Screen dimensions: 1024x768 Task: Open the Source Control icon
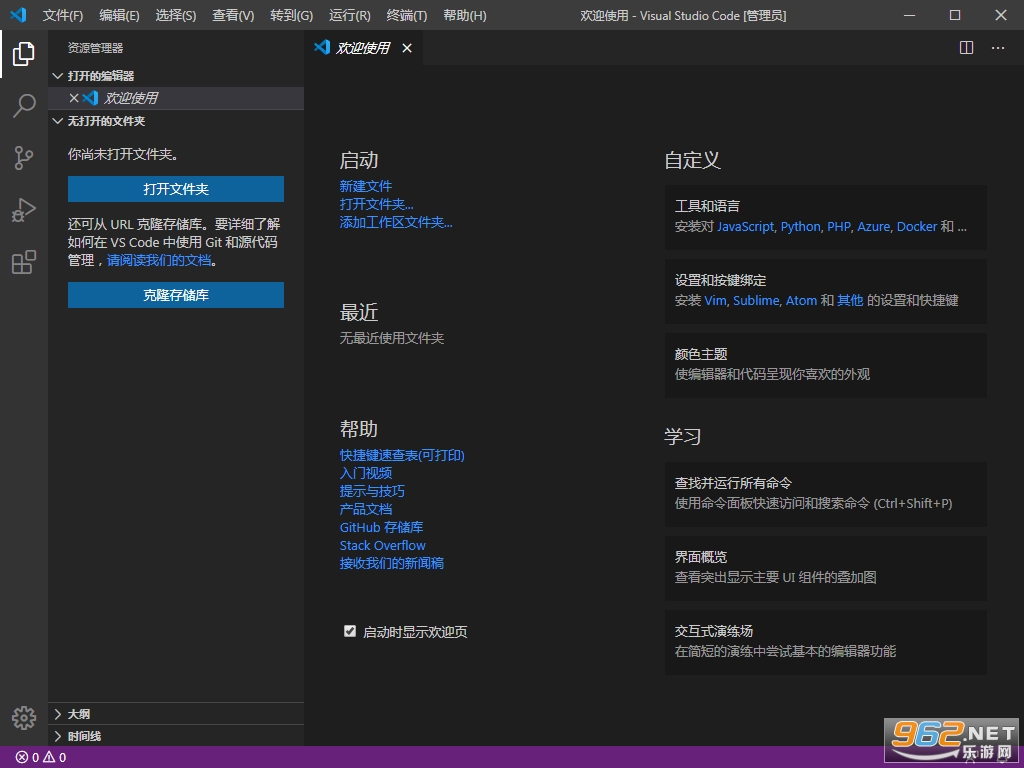[x=24, y=157]
